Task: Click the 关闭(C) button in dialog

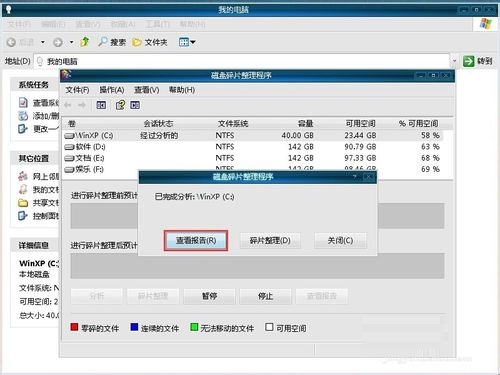Action: pos(340,240)
